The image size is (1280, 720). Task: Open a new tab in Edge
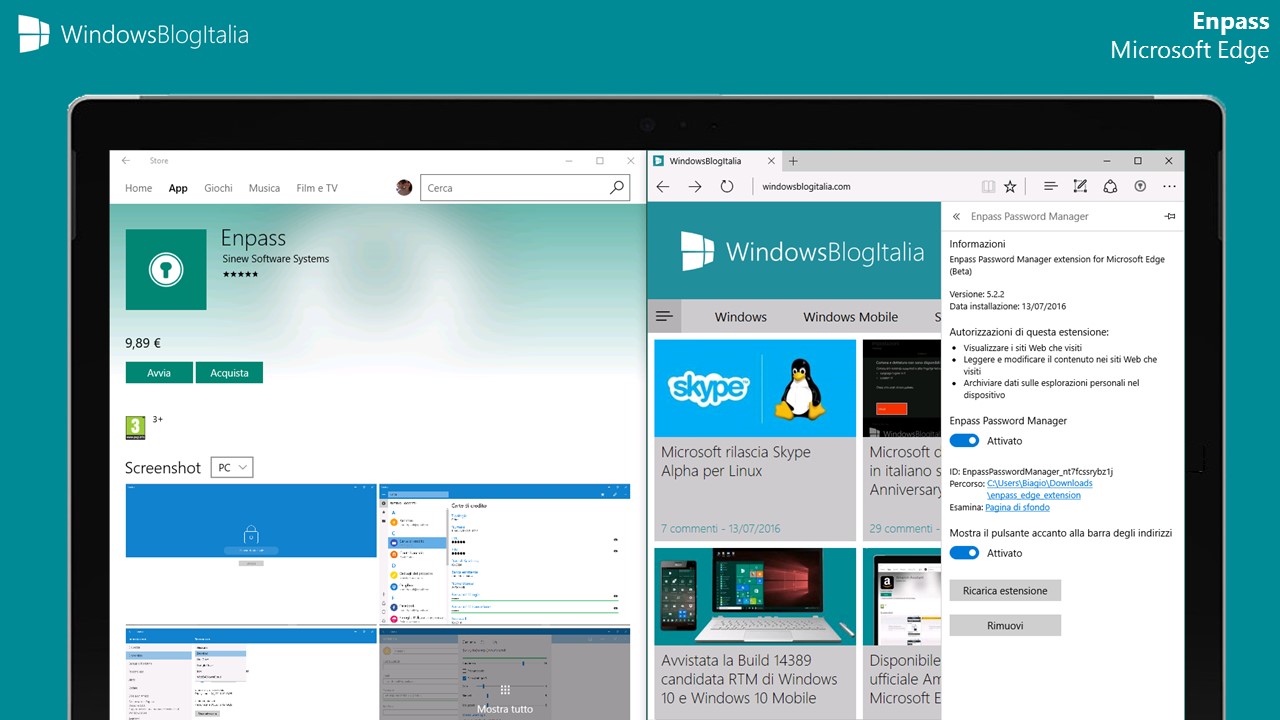coord(793,160)
